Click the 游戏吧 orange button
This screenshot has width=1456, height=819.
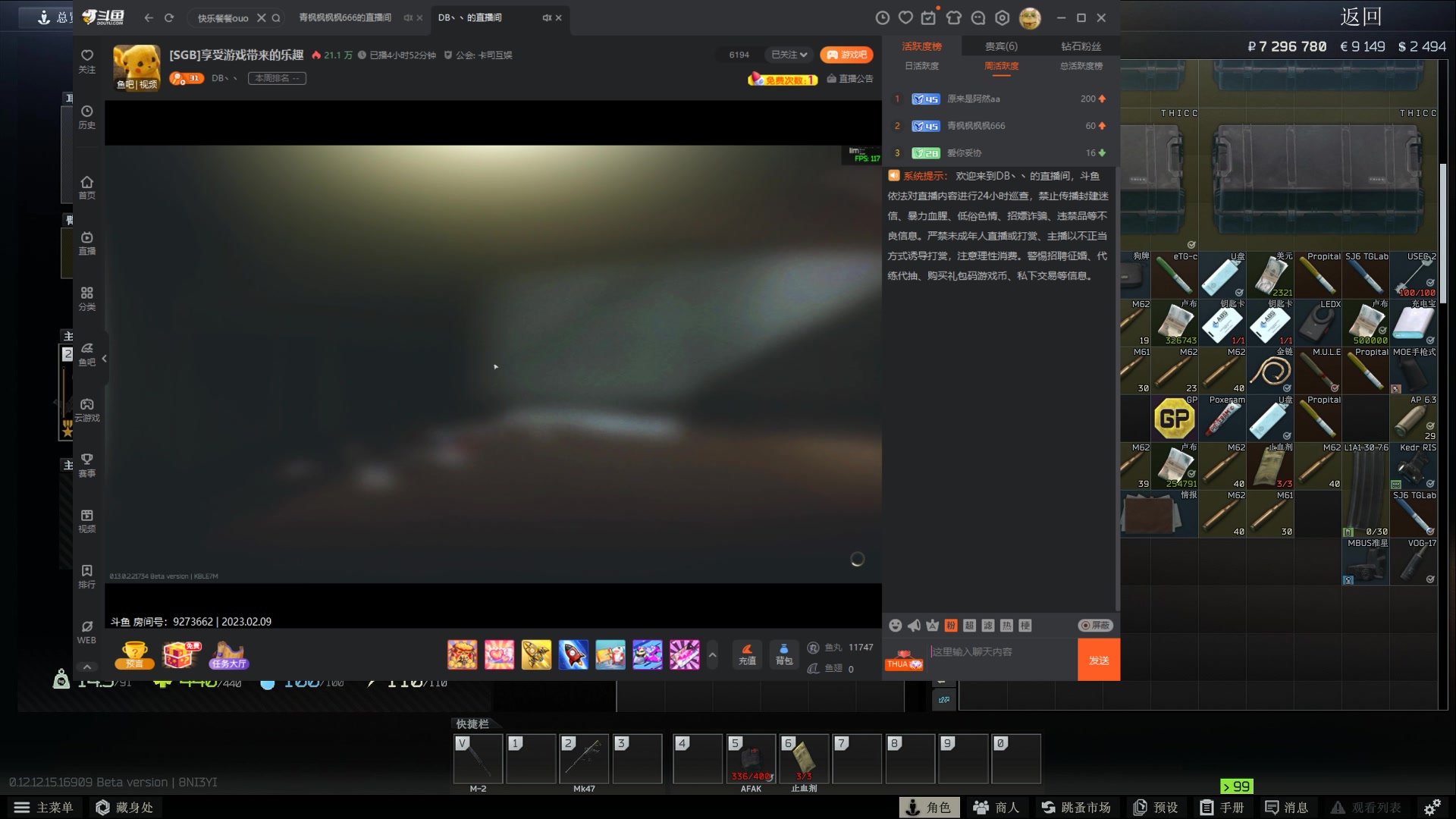tap(846, 55)
